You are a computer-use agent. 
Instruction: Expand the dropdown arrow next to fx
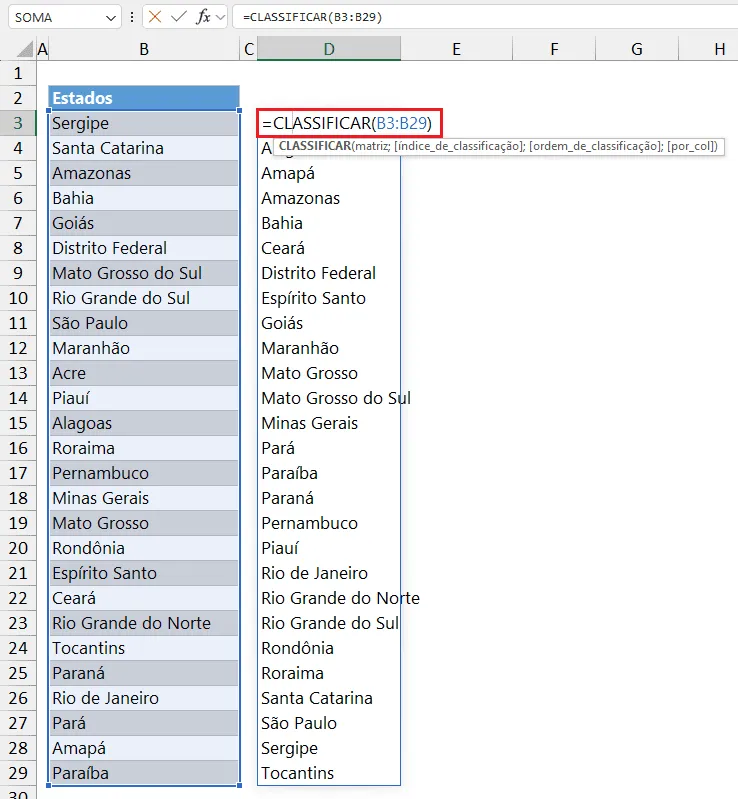(220, 17)
